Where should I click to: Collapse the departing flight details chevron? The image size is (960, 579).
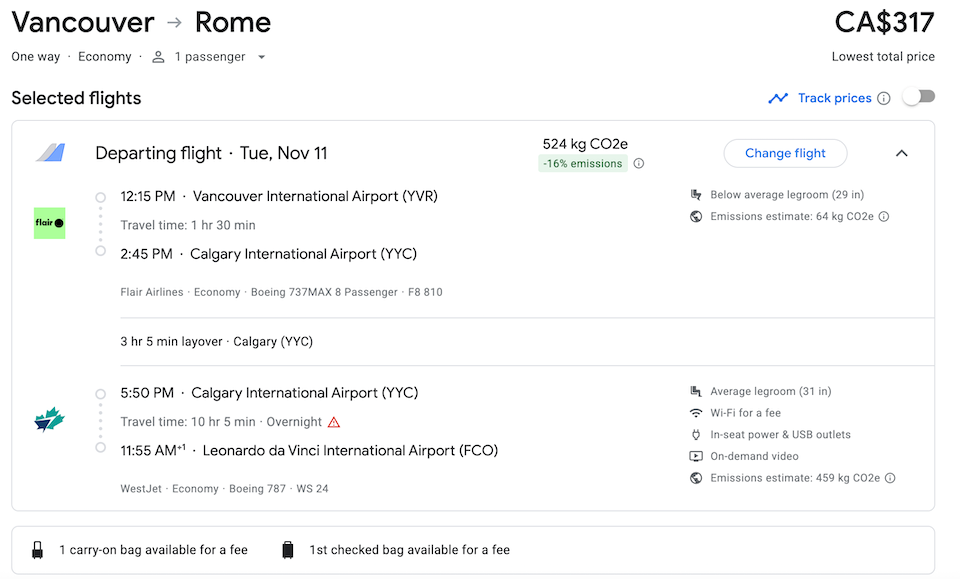902,153
